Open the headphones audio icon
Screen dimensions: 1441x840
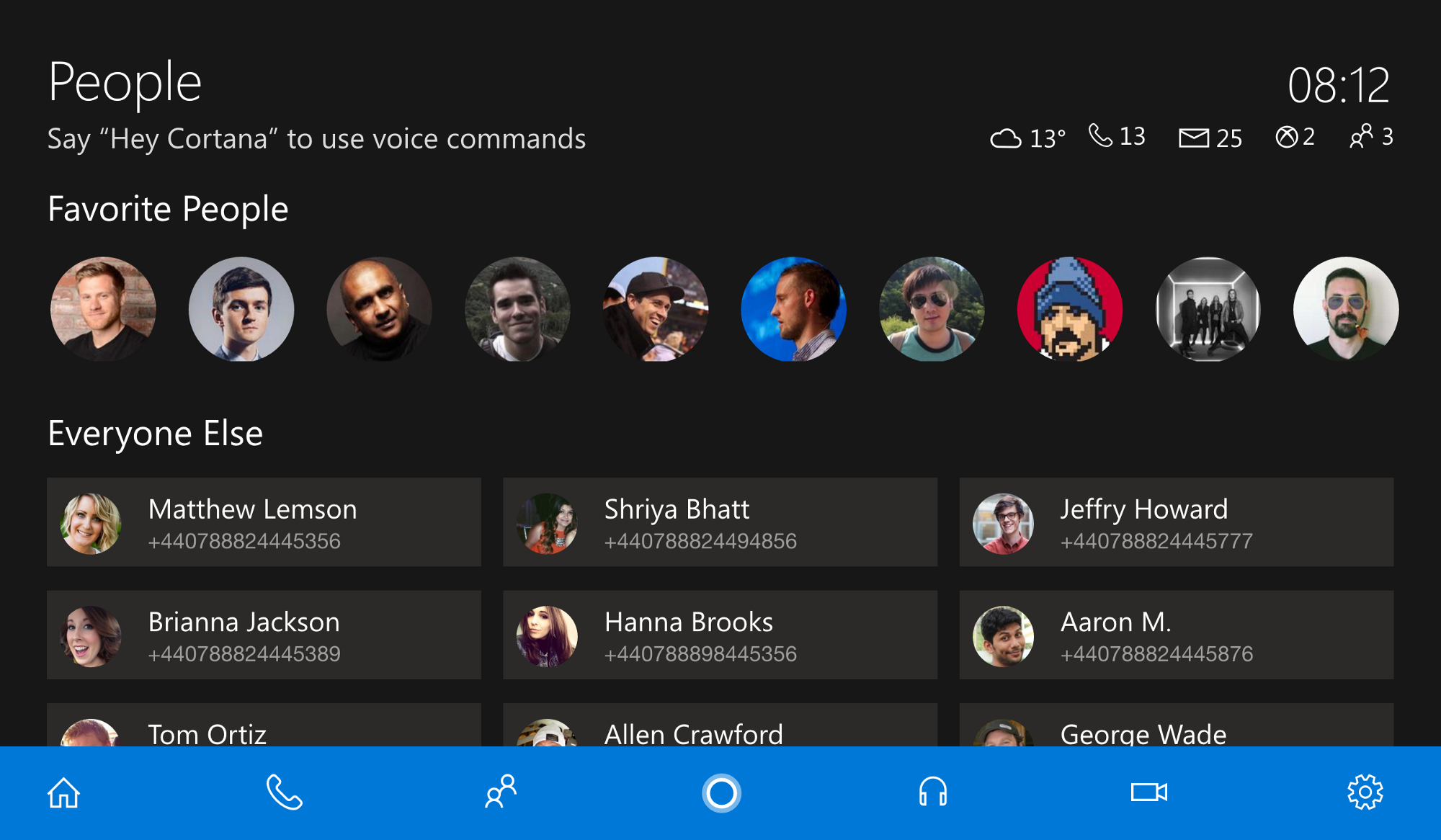932,792
